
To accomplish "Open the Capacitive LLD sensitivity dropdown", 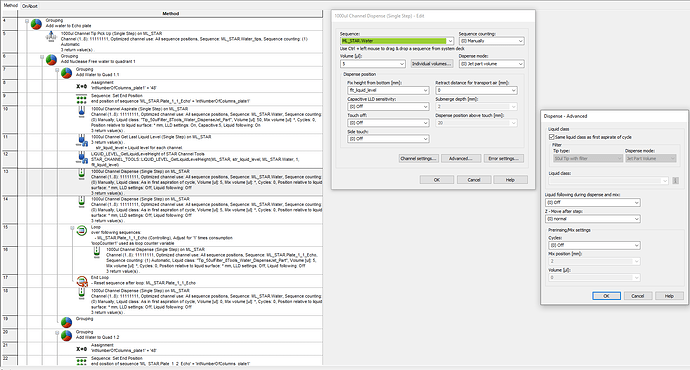I will point(426,106).
